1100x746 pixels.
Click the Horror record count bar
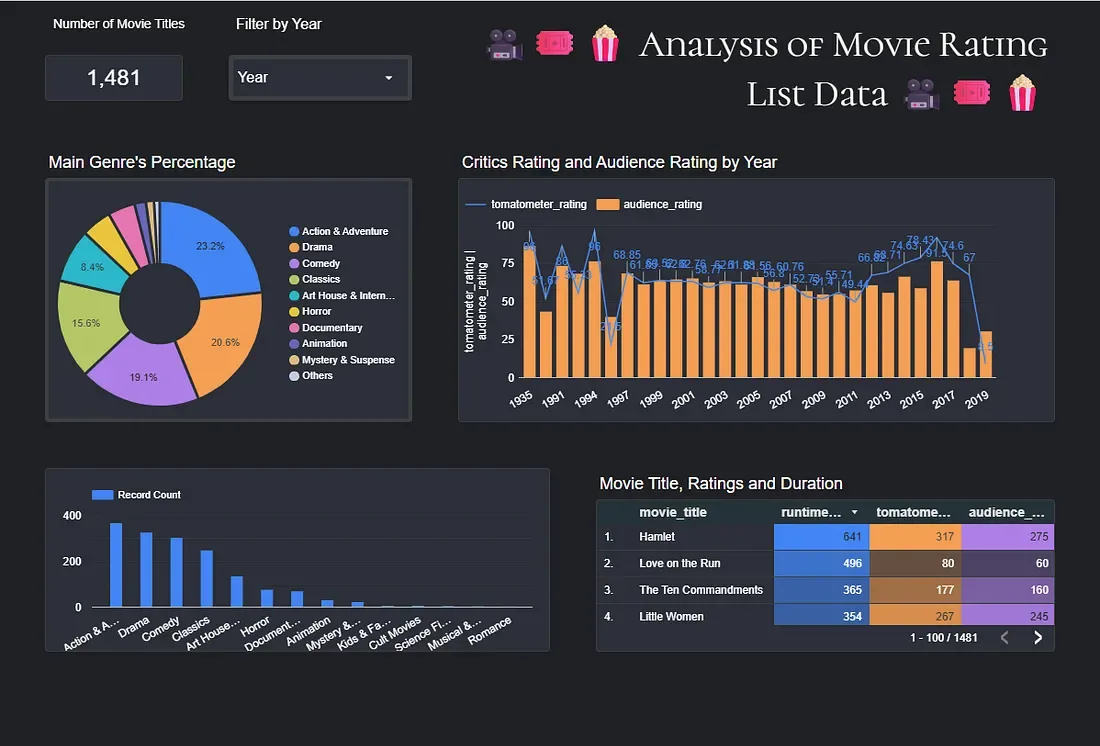coord(267,599)
